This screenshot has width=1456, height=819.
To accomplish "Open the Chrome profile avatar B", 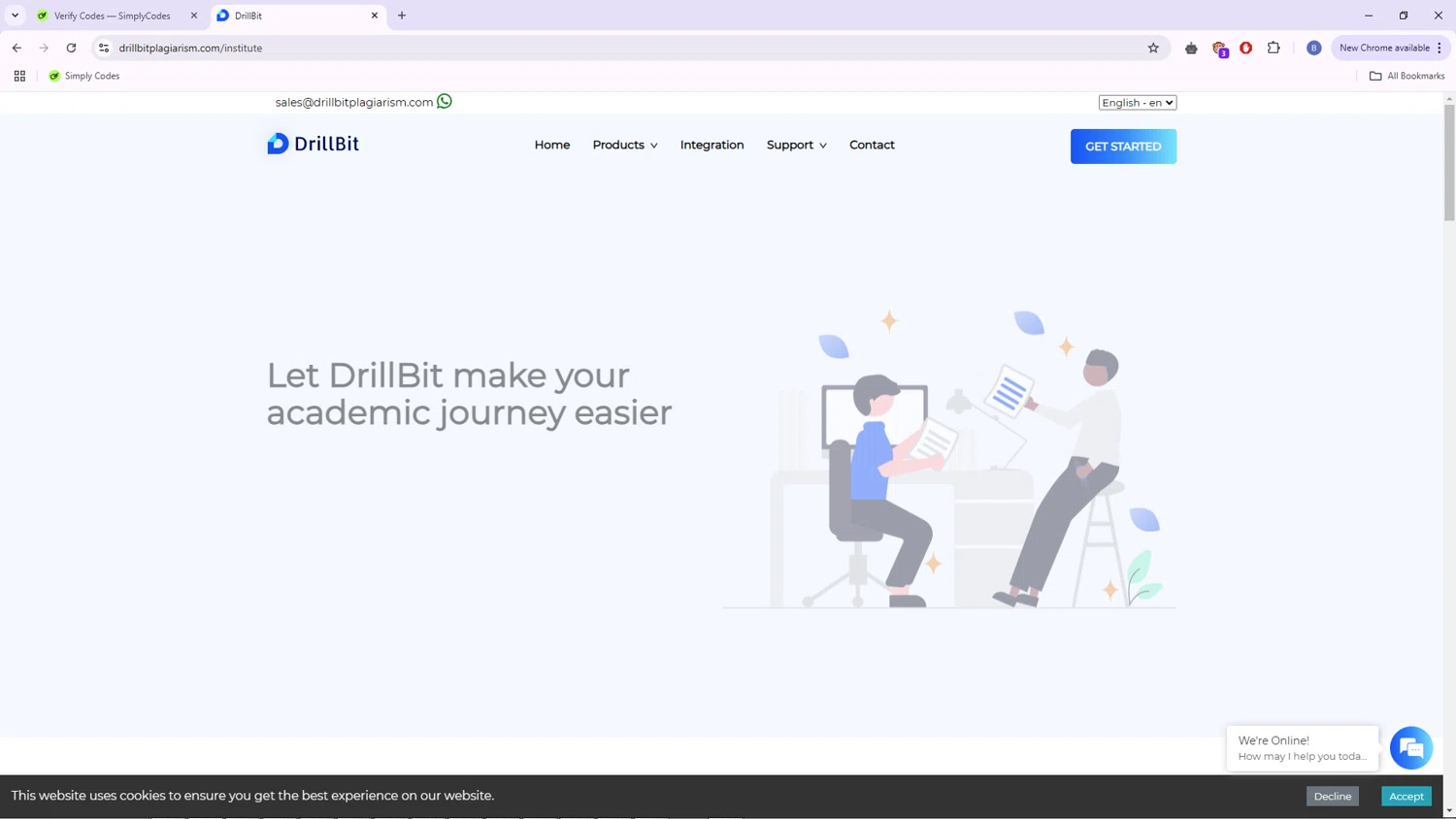I will pyautogui.click(x=1313, y=48).
